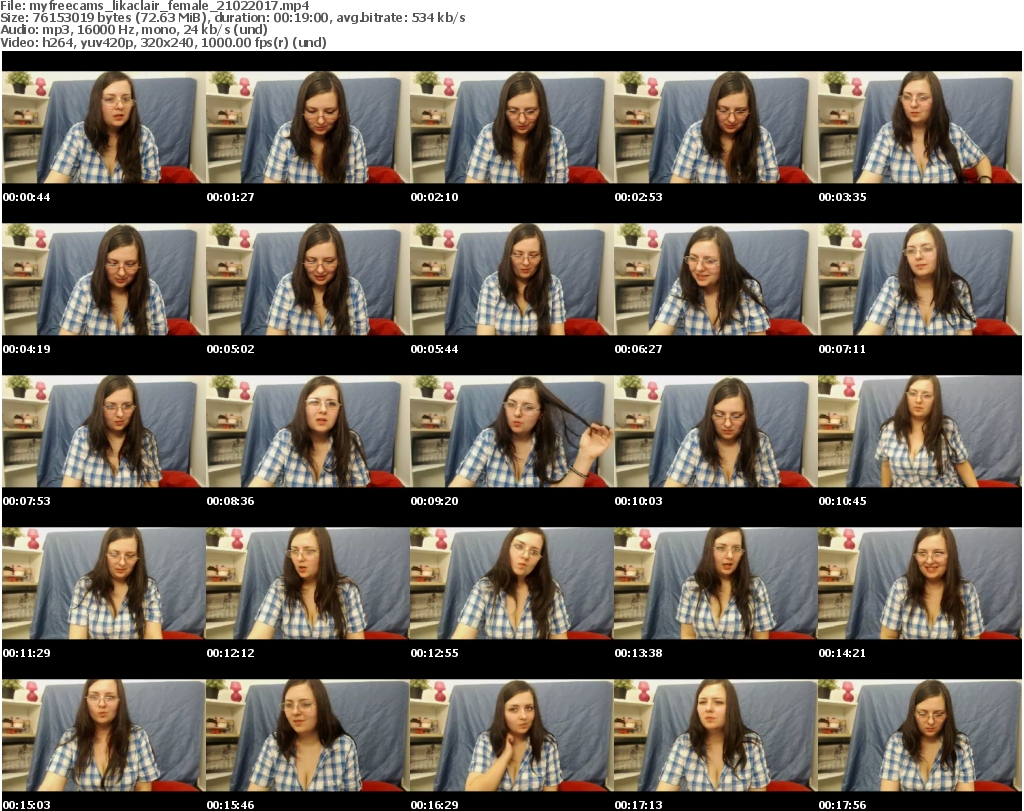1024x811 pixels.
Task: Click the timestamp label 00:03:35
Action: tap(842, 197)
